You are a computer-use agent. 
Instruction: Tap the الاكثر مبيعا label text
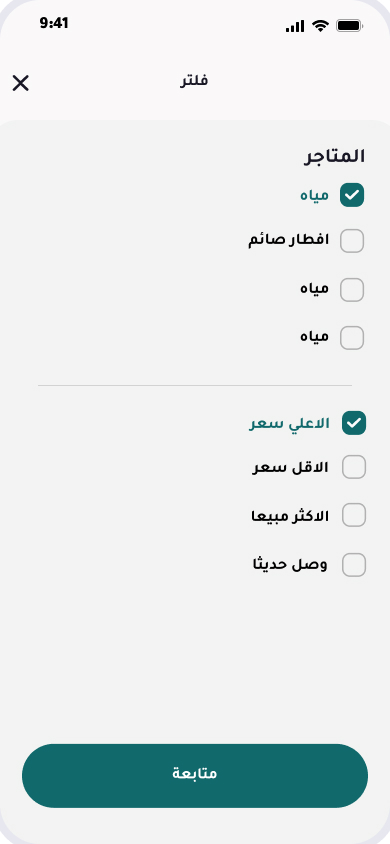click(x=290, y=516)
